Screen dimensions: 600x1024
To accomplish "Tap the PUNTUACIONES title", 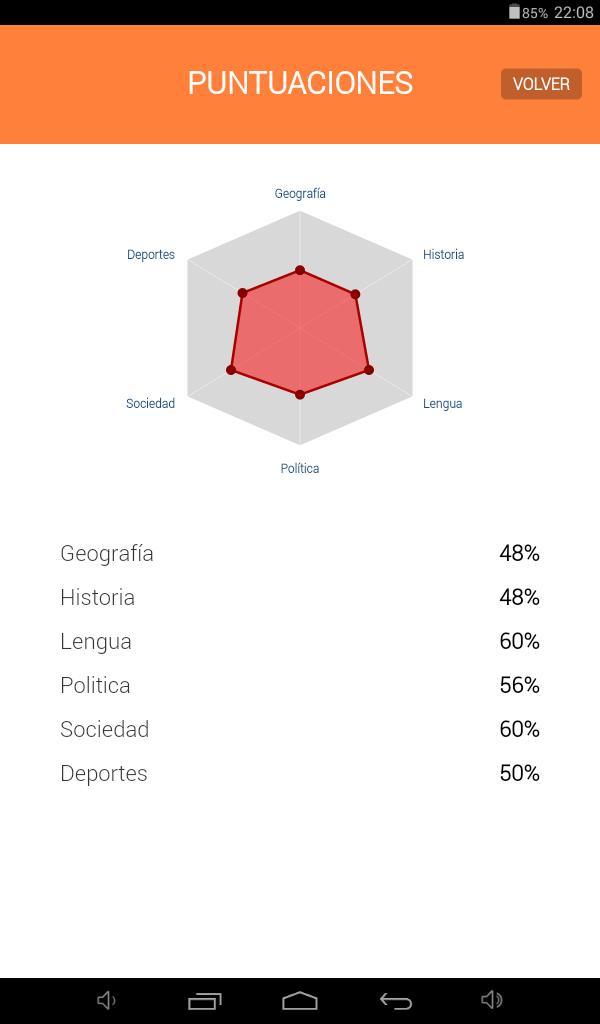I will (300, 84).
